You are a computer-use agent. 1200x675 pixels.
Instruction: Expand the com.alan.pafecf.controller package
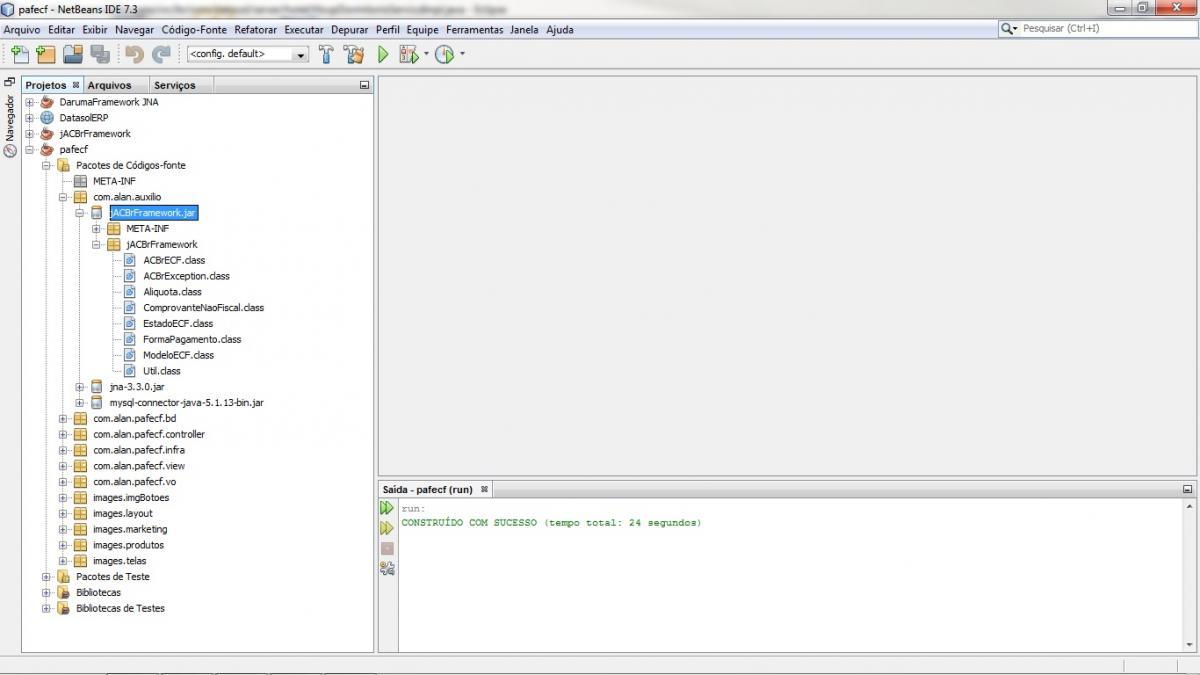pos(63,434)
